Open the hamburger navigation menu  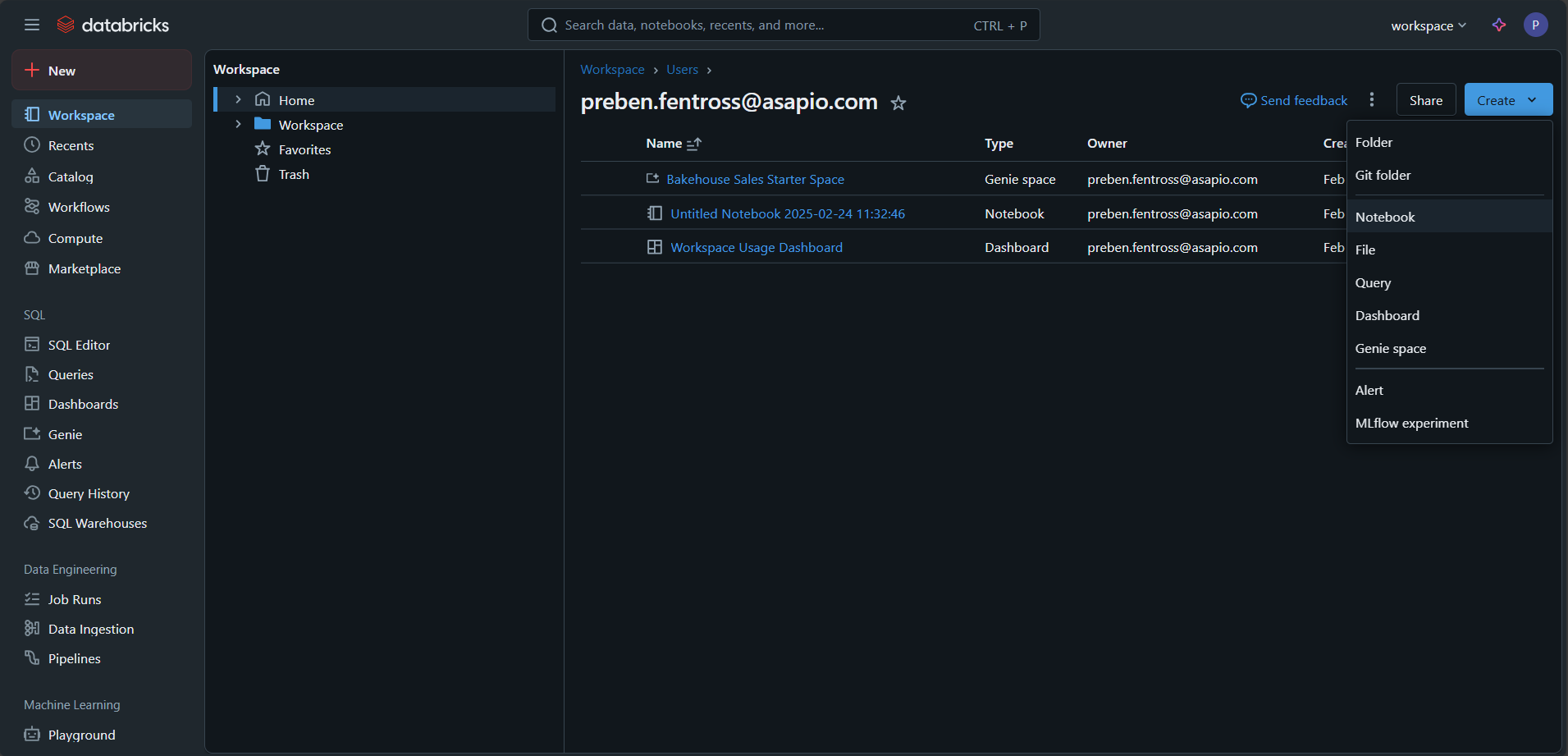(32, 25)
